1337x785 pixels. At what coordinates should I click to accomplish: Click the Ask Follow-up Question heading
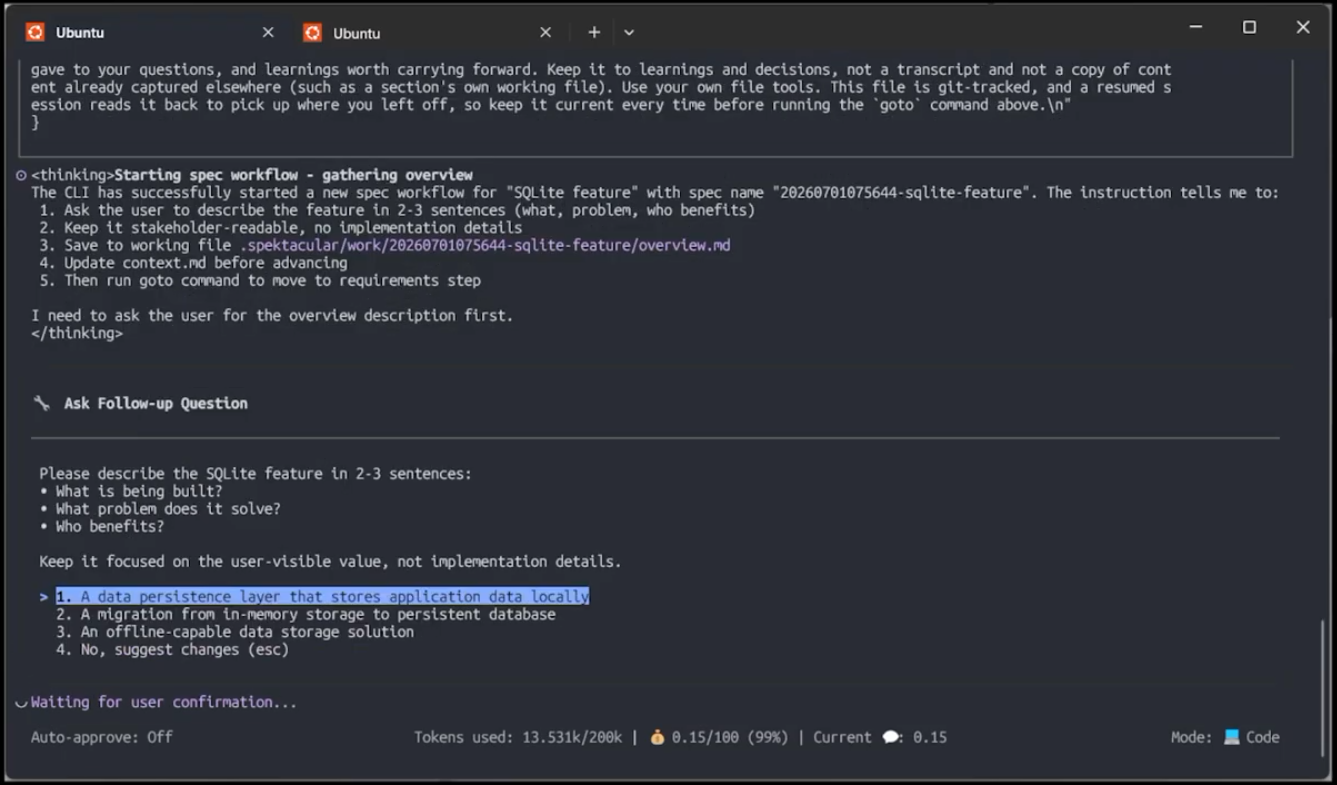click(x=156, y=403)
